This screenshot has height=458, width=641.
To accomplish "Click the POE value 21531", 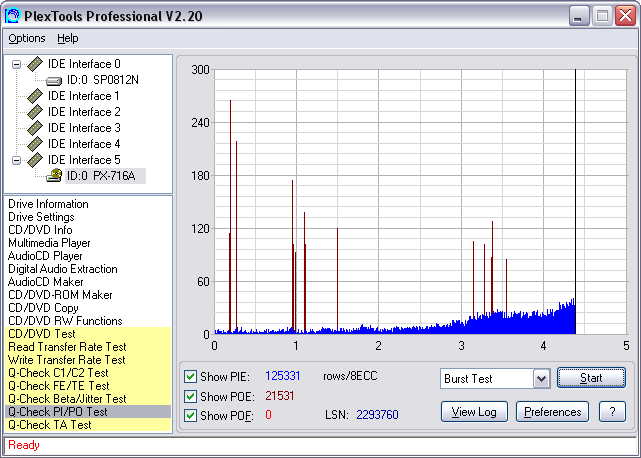I will (280, 396).
